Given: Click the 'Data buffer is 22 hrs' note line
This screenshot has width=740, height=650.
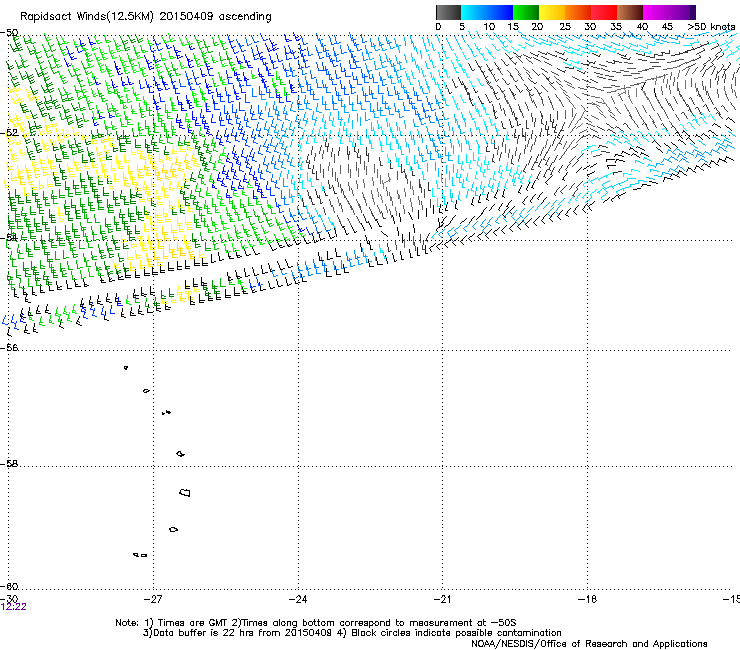Looking at the screenshot, I should [x=352, y=633].
